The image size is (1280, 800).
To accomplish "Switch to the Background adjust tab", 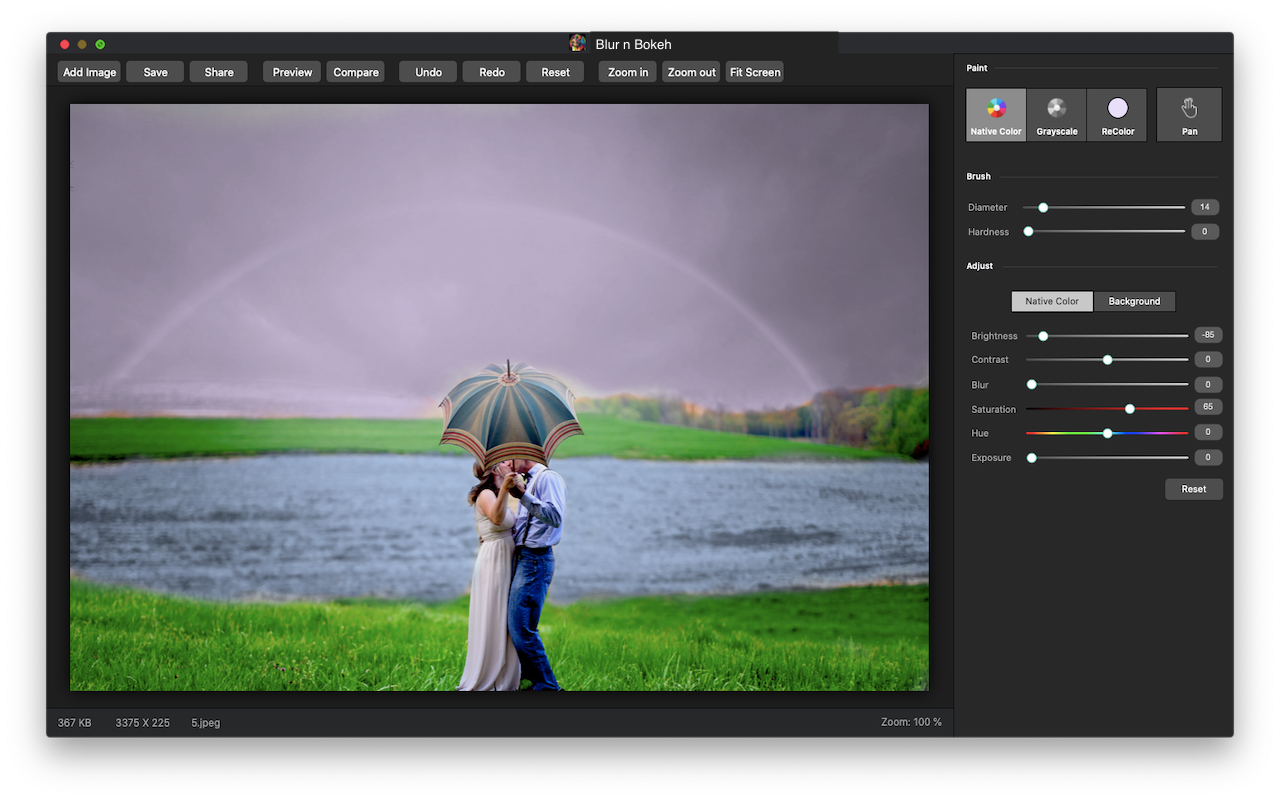I will (1134, 301).
